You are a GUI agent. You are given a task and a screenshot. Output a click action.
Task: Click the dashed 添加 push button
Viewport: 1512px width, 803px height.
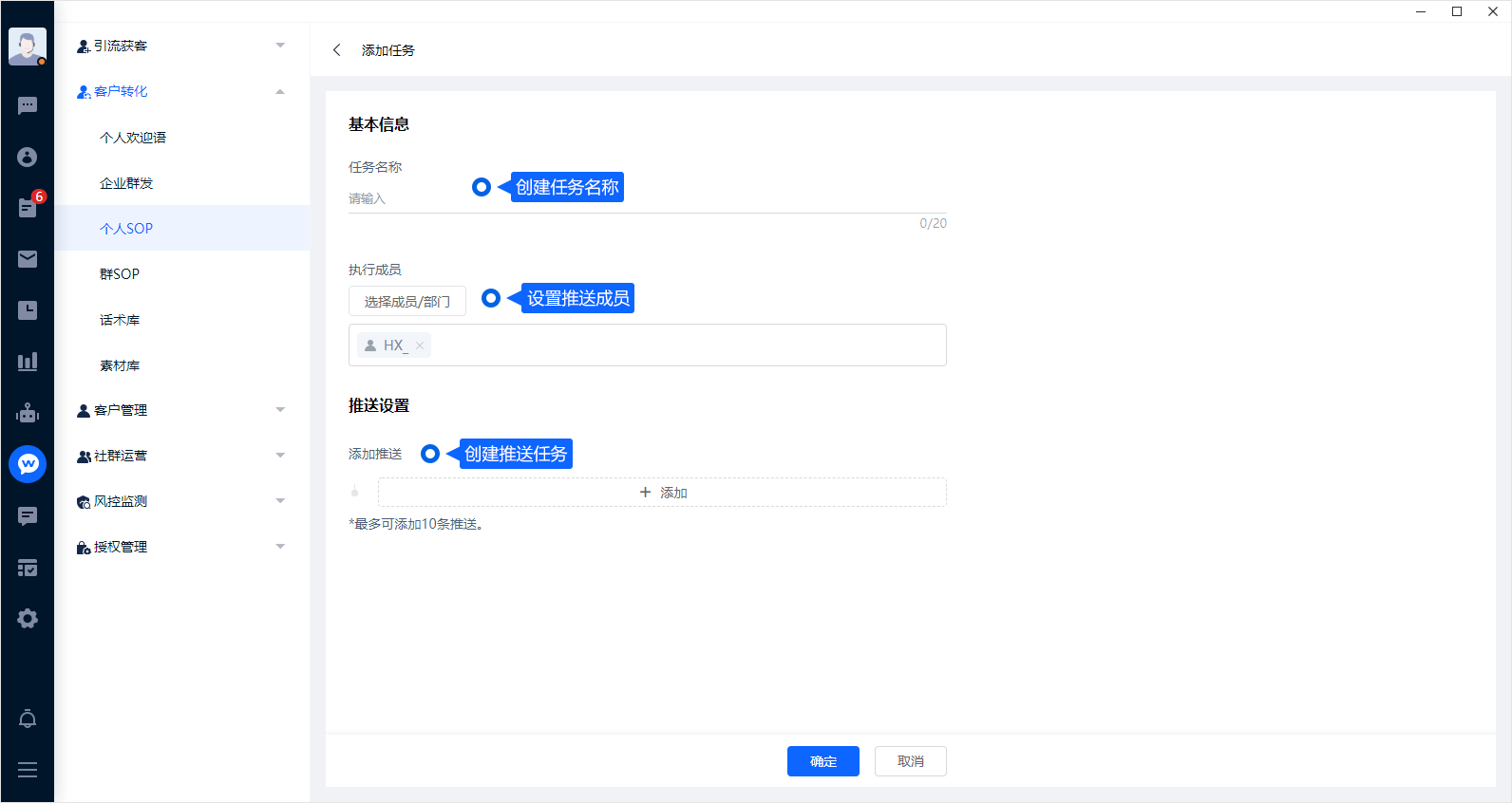(662, 493)
